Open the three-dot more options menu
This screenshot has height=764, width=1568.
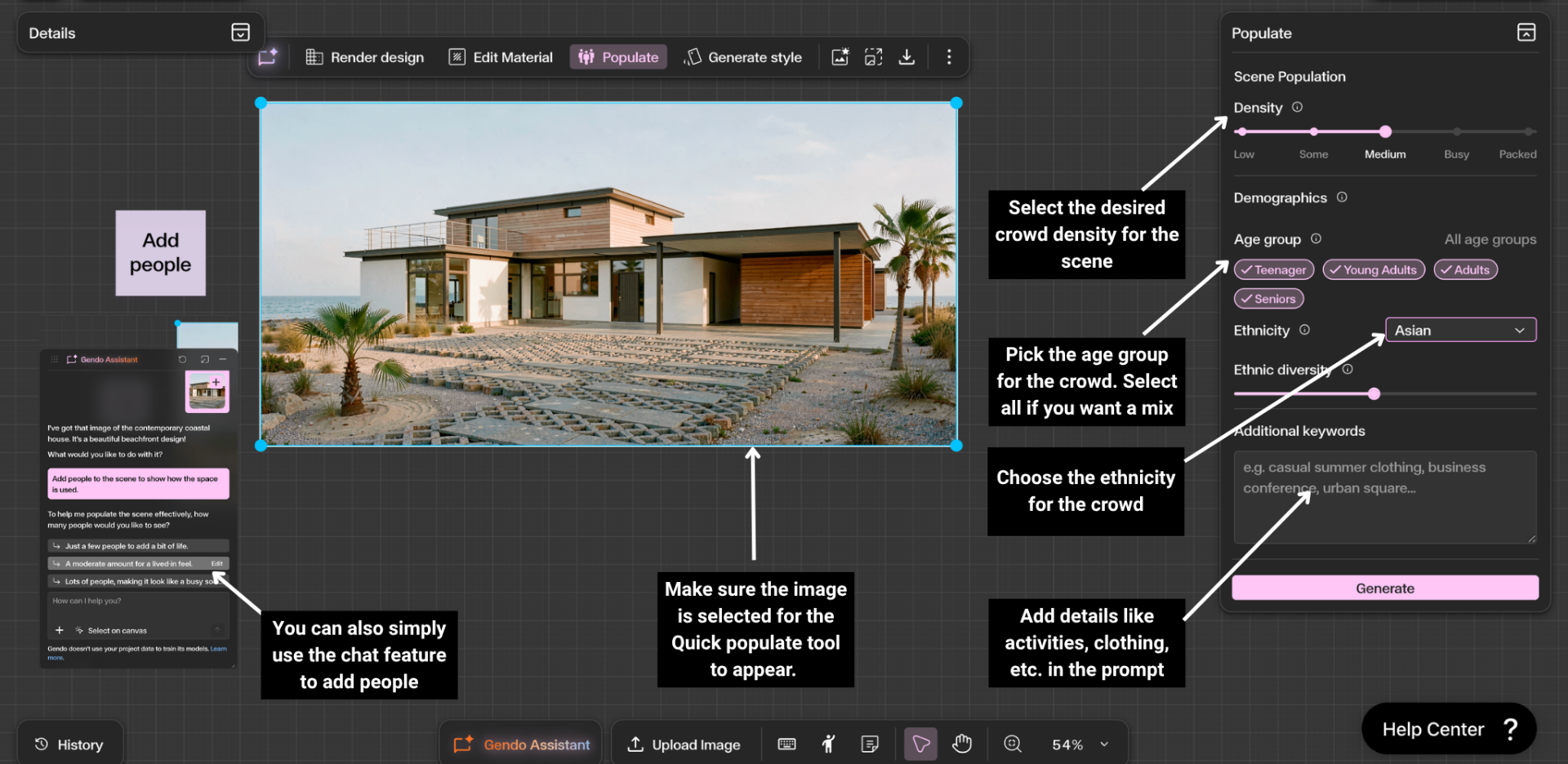(948, 57)
